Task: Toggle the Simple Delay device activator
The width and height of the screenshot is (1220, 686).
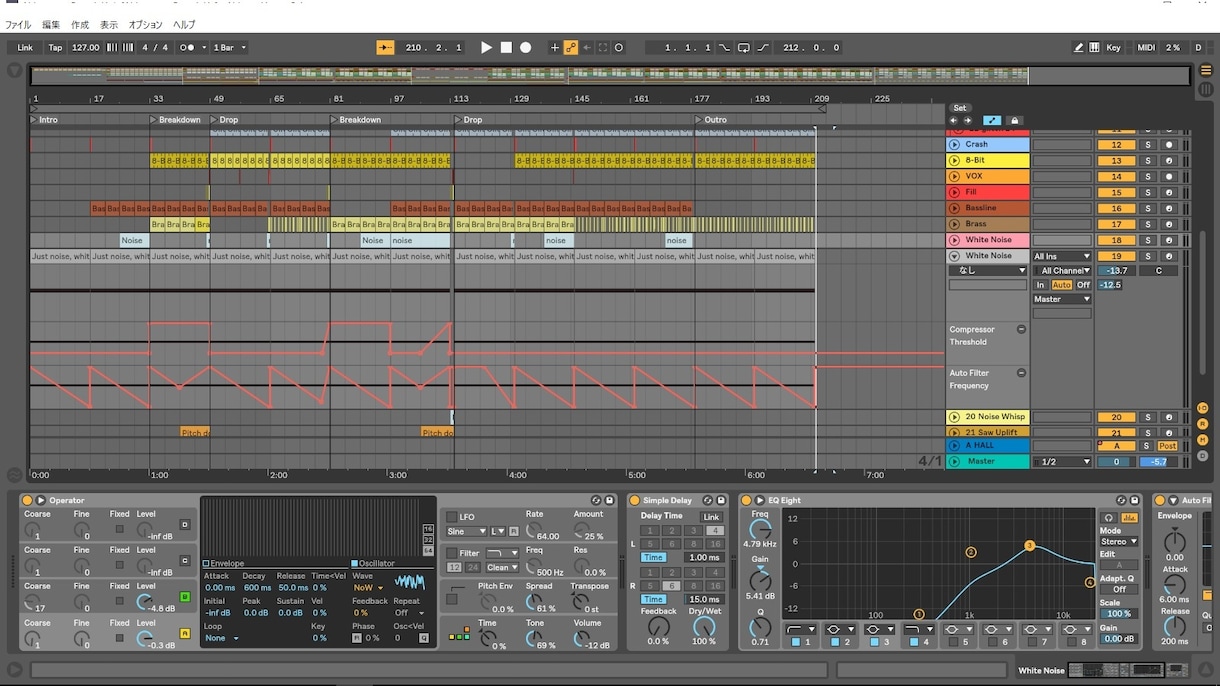Action: pyautogui.click(x=634, y=500)
